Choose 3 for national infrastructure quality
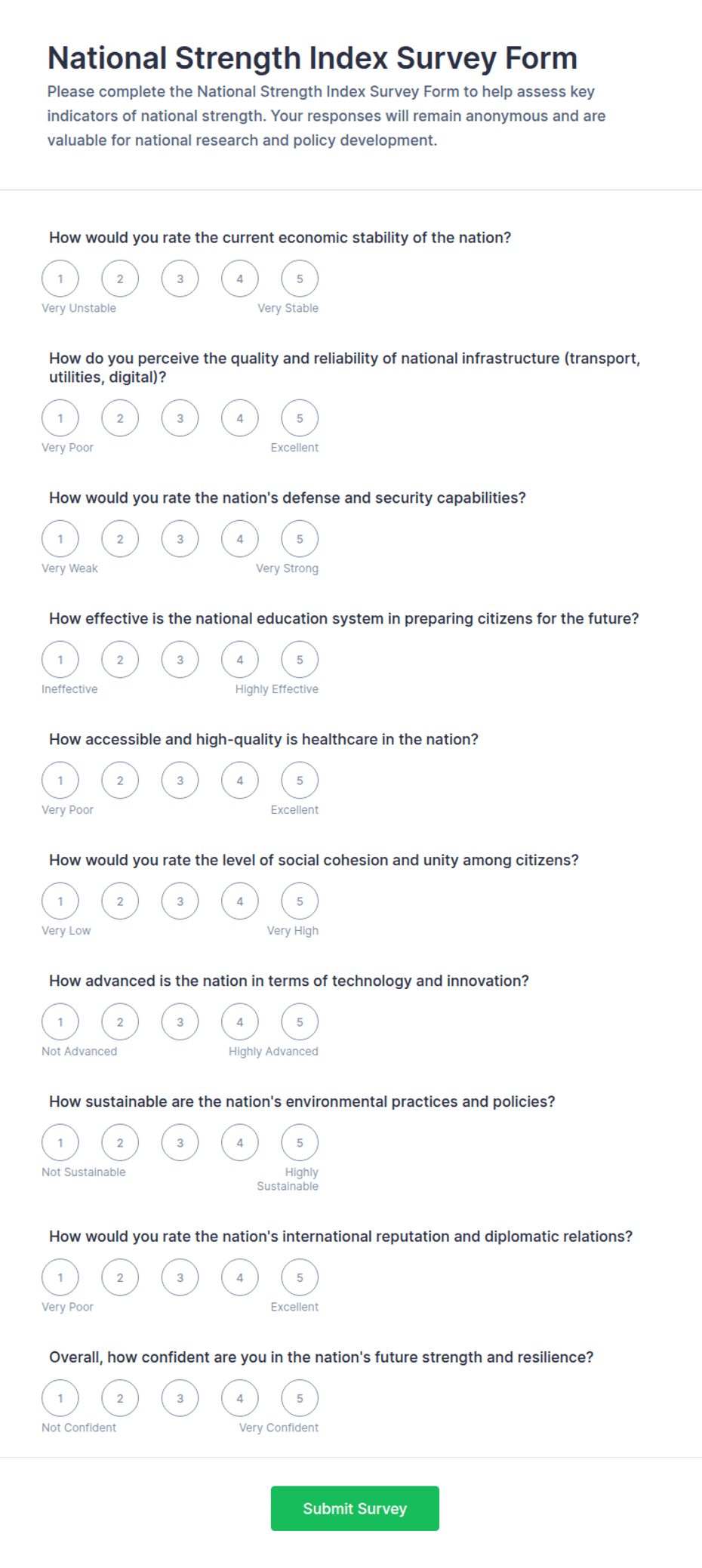This screenshot has height=1568, width=702. point(180,418)
